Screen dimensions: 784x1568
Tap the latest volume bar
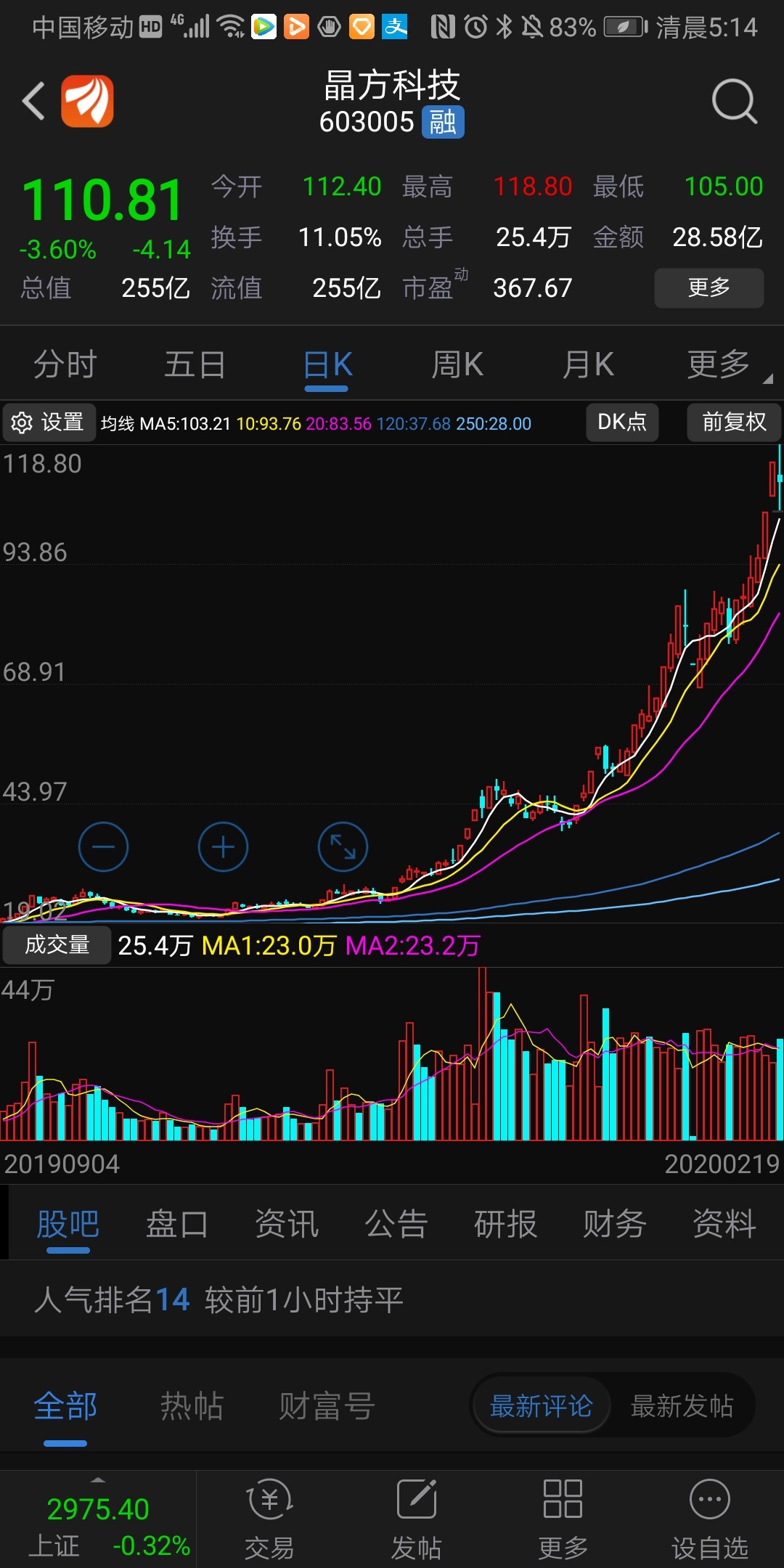click(x=780, y=1089)
